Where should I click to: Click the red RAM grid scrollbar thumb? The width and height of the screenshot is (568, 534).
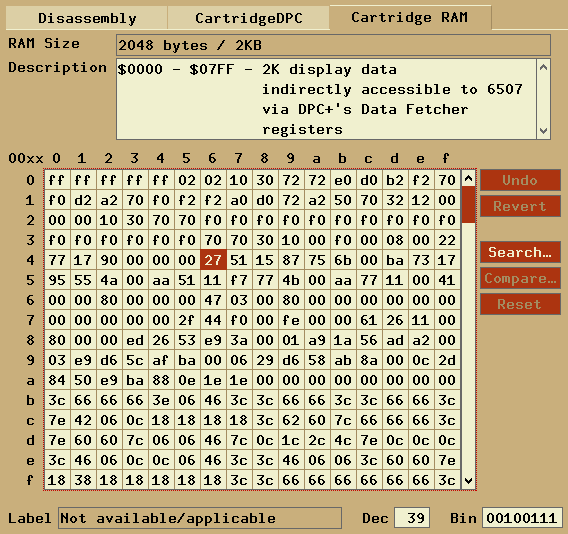tap(468, 205)
